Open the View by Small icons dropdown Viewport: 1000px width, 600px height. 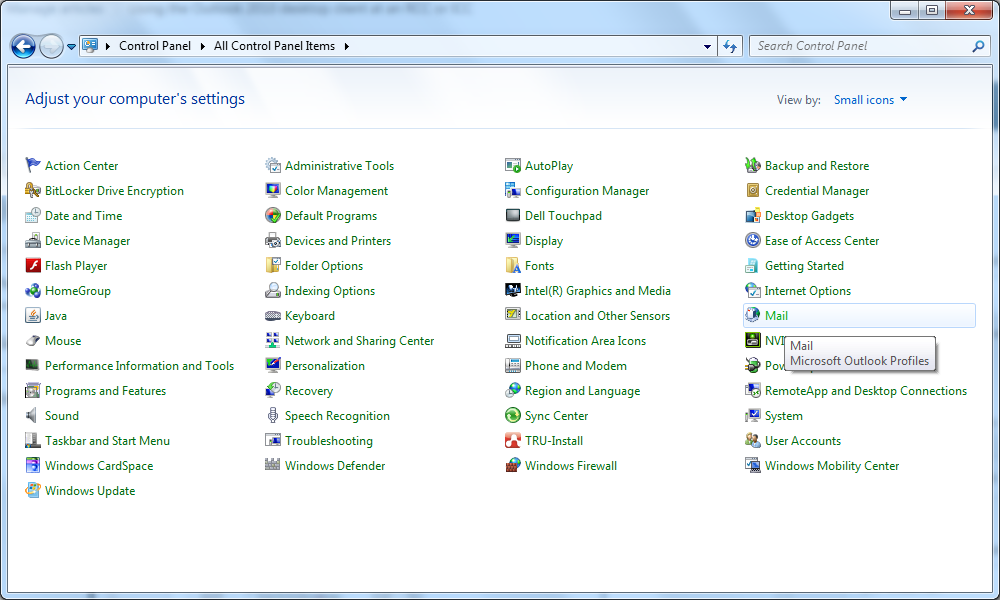pyautogui.click(x=870, y=100)
